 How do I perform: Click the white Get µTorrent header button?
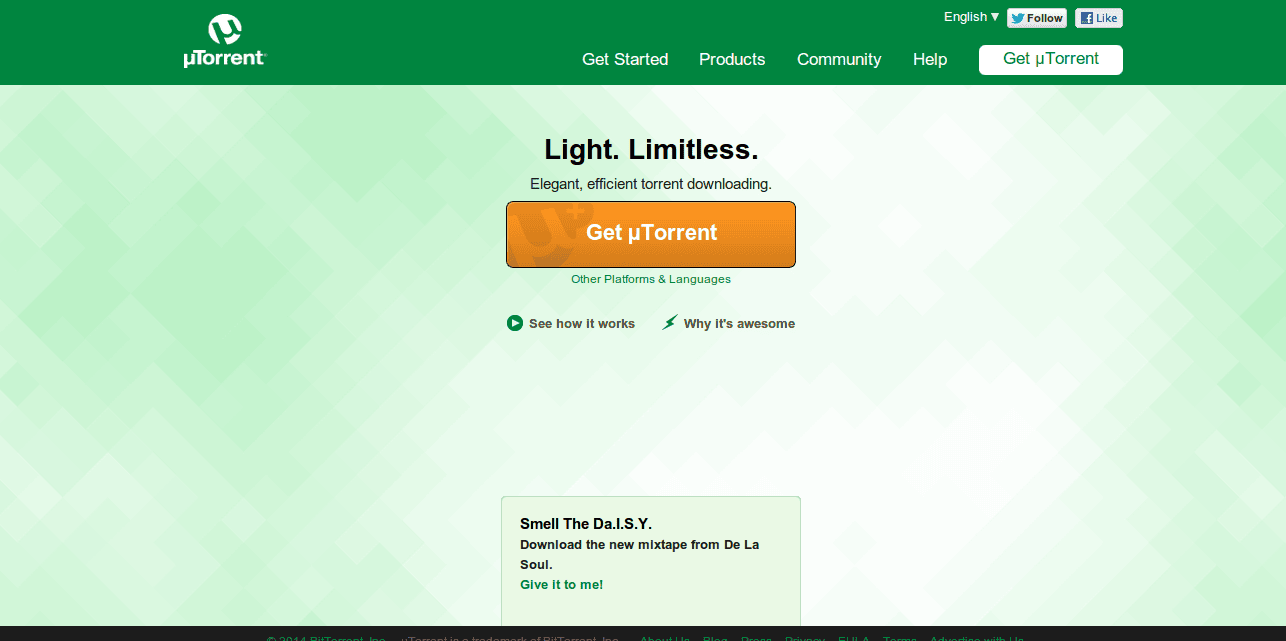tap(1051, 59)
